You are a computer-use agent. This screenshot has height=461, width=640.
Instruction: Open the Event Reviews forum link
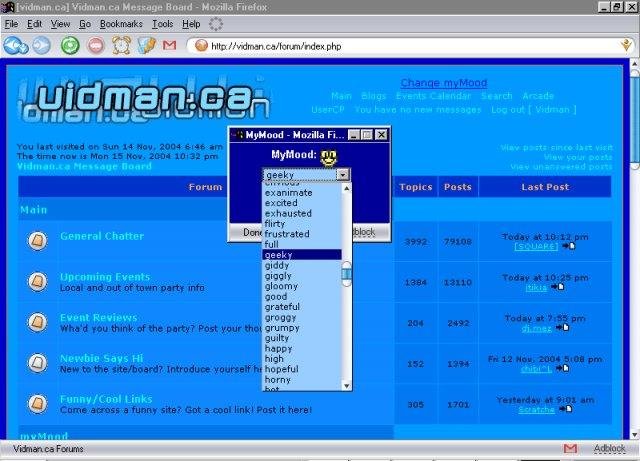[98, 318]
